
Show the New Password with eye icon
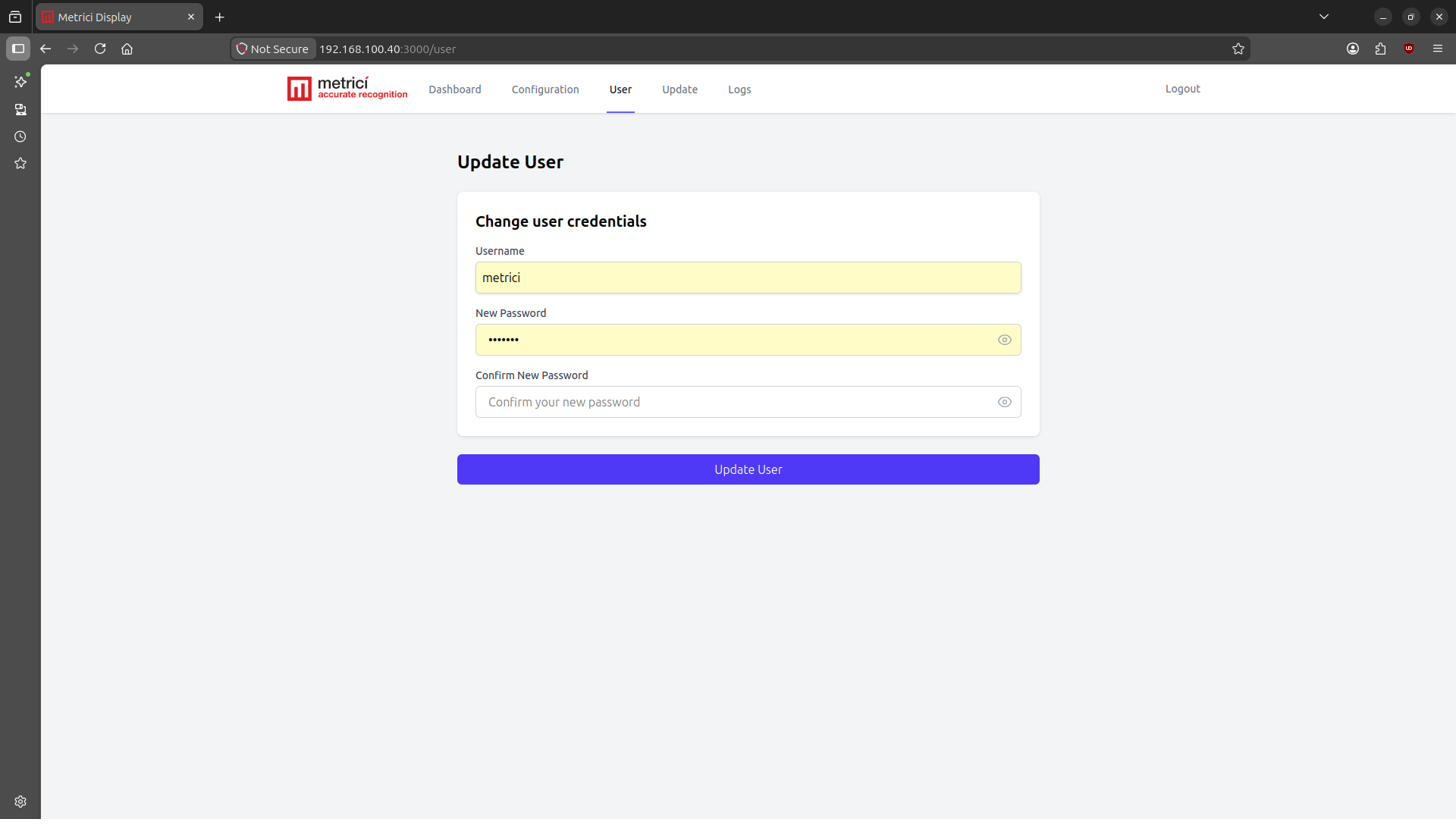pos(1004,340)
